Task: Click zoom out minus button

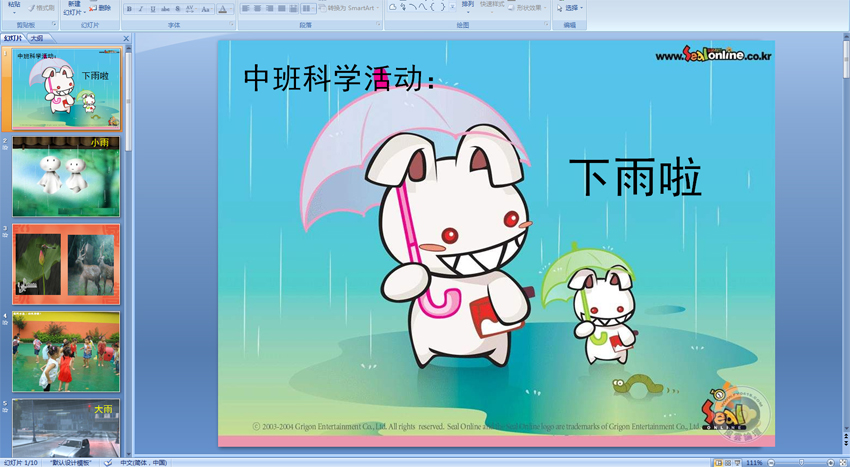Action: [x=771, y=463]
